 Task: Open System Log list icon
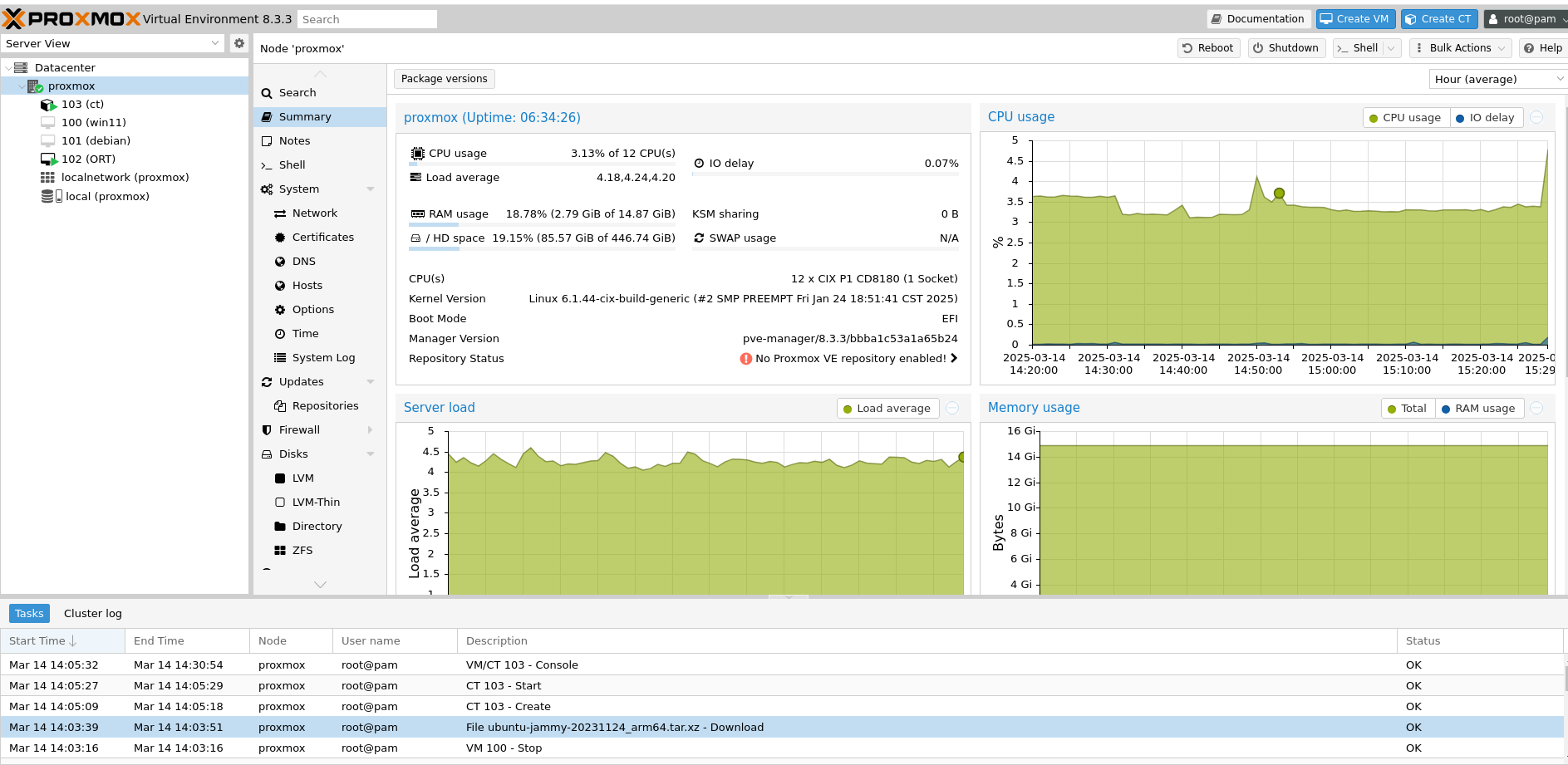[x=280, y=358]
